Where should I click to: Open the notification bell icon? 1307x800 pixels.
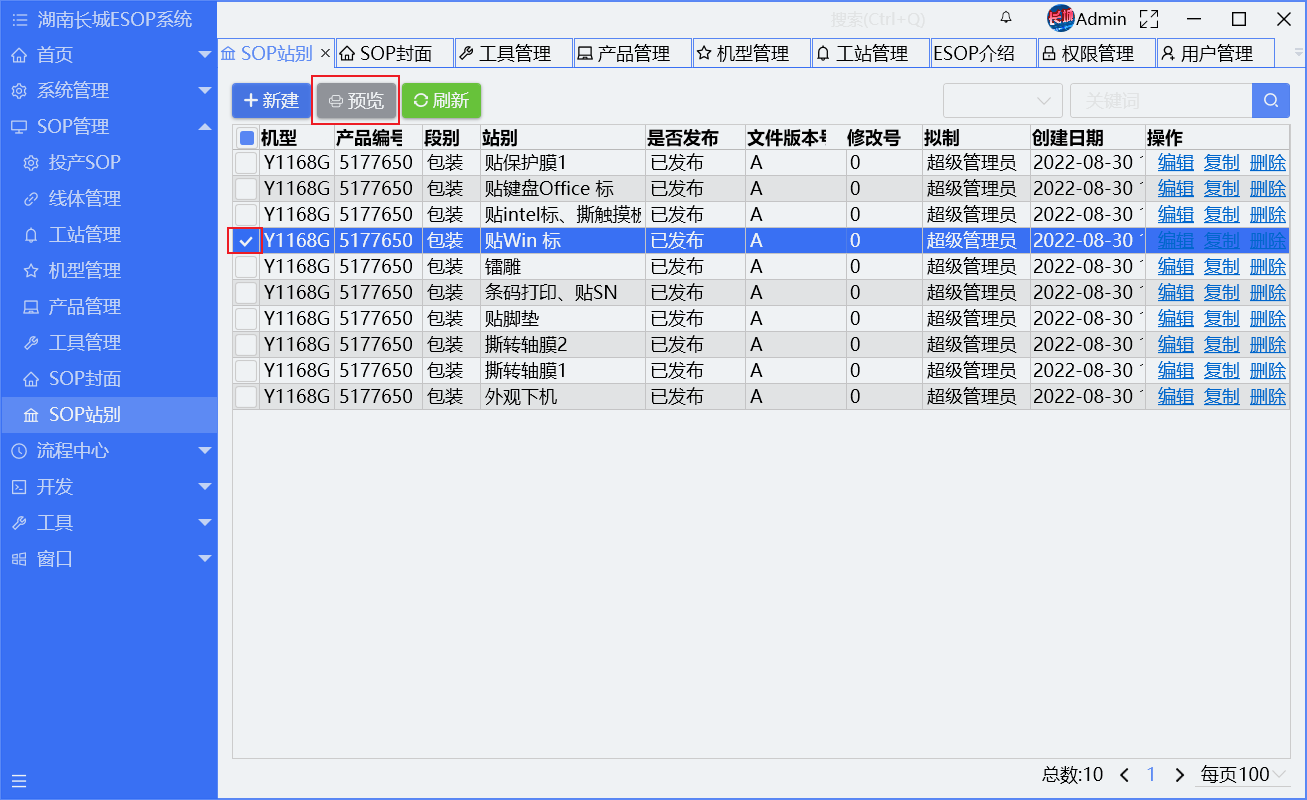coord(1006,17)
